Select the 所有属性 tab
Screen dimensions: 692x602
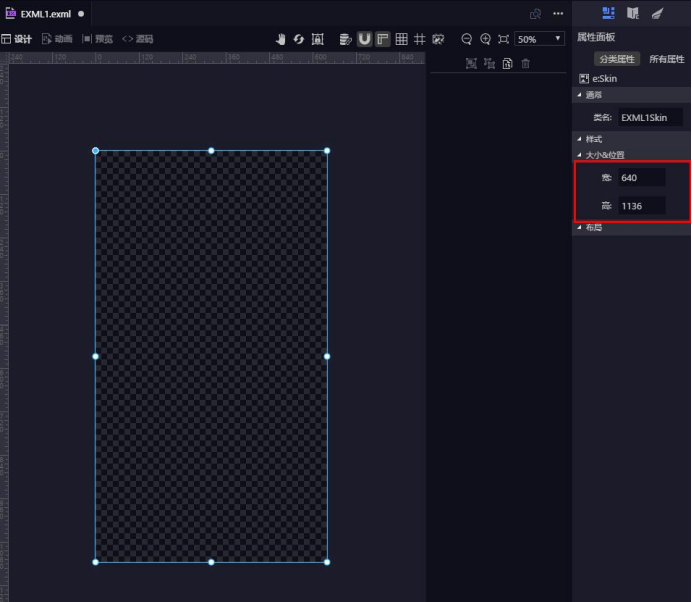coord(666,59)
